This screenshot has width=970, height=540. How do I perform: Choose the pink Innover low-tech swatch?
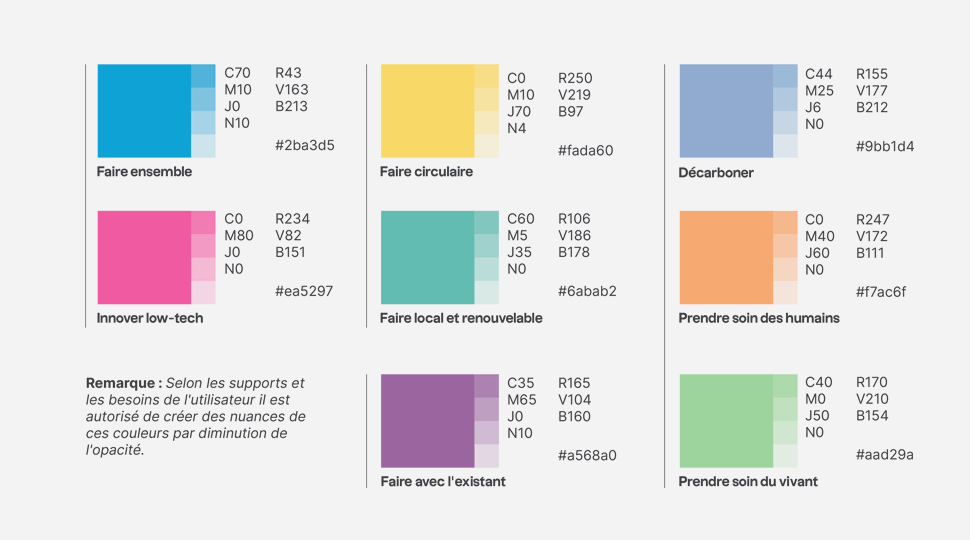point(144,257)
